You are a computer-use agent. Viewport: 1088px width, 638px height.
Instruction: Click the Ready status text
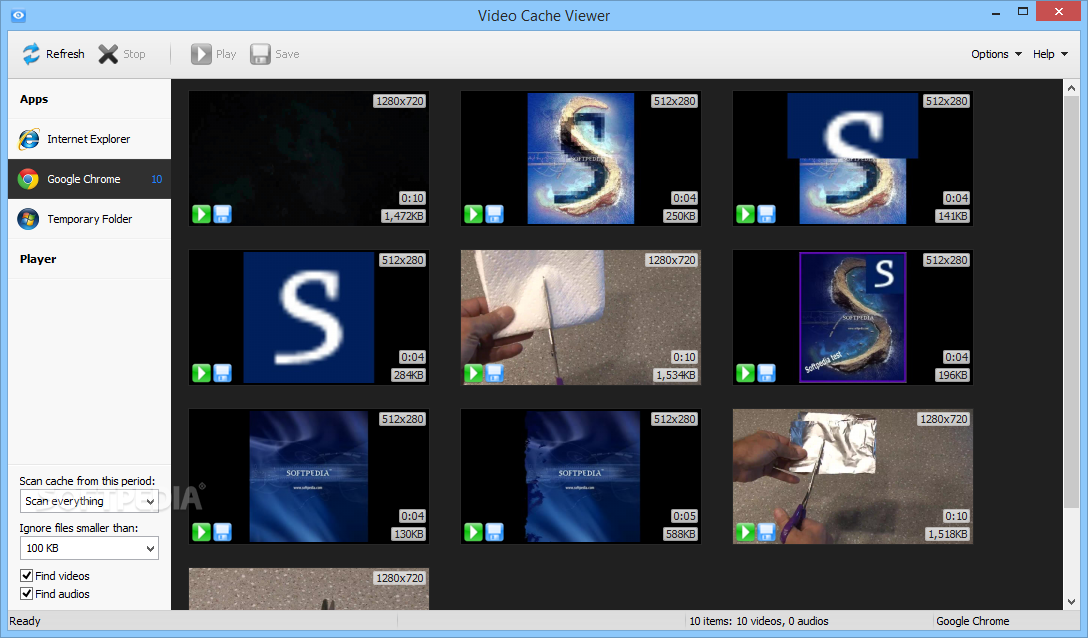pos(25,621)
